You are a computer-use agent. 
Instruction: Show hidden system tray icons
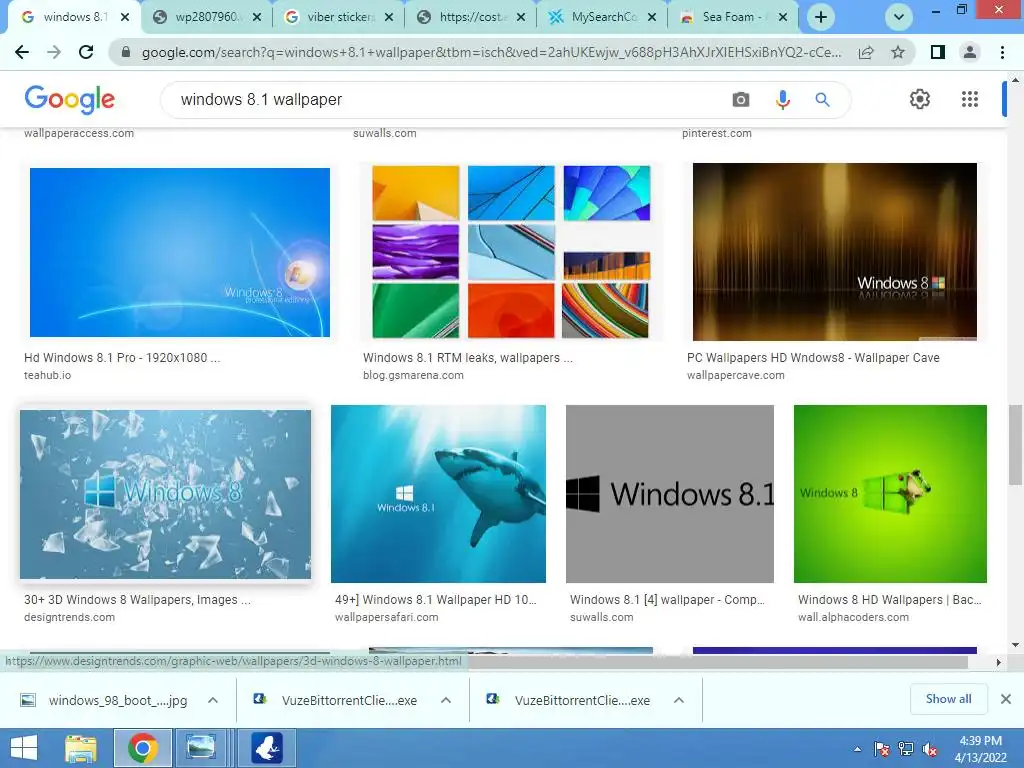[x=857, y=749]
